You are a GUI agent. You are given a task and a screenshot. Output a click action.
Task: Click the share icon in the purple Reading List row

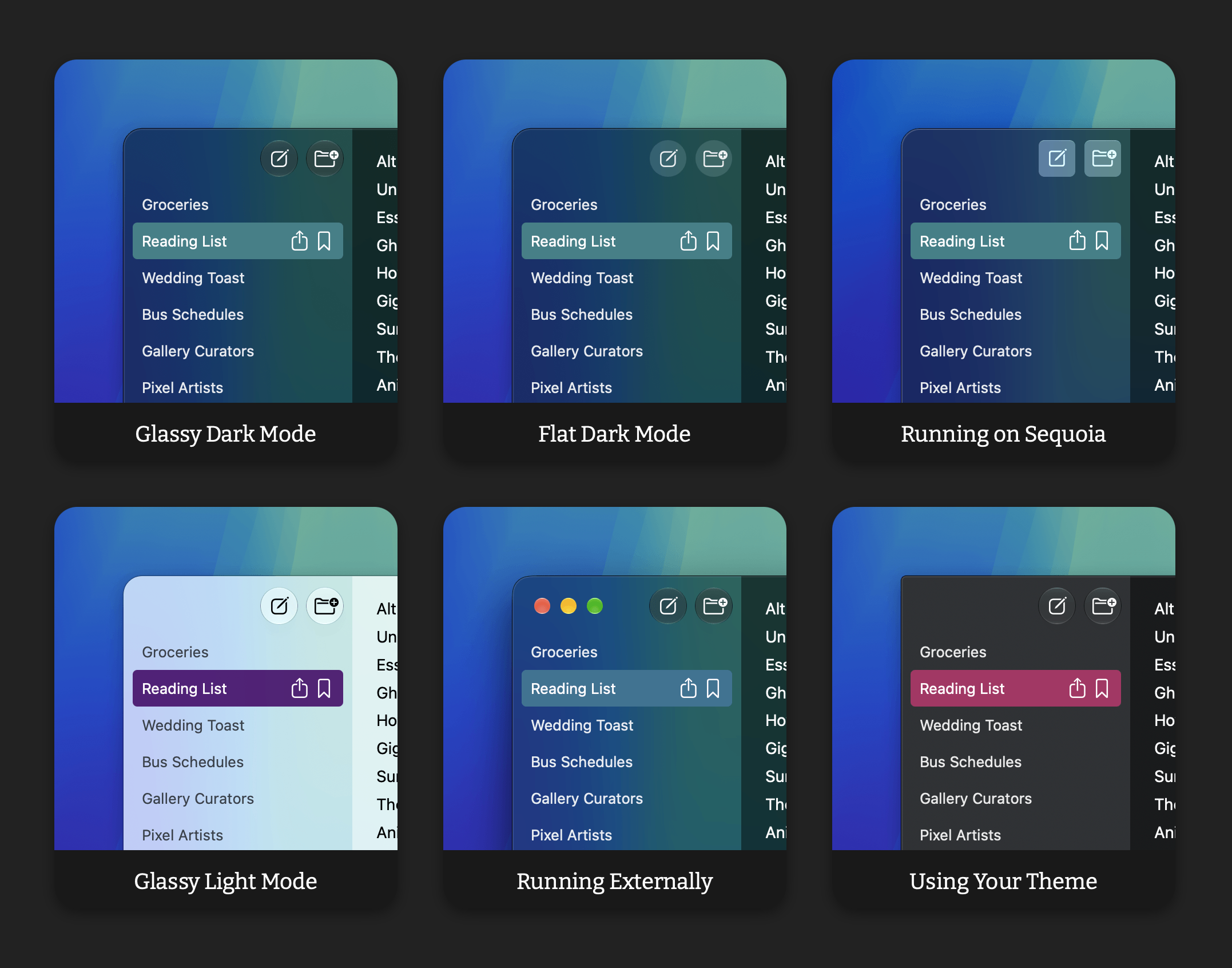(299, 688)
